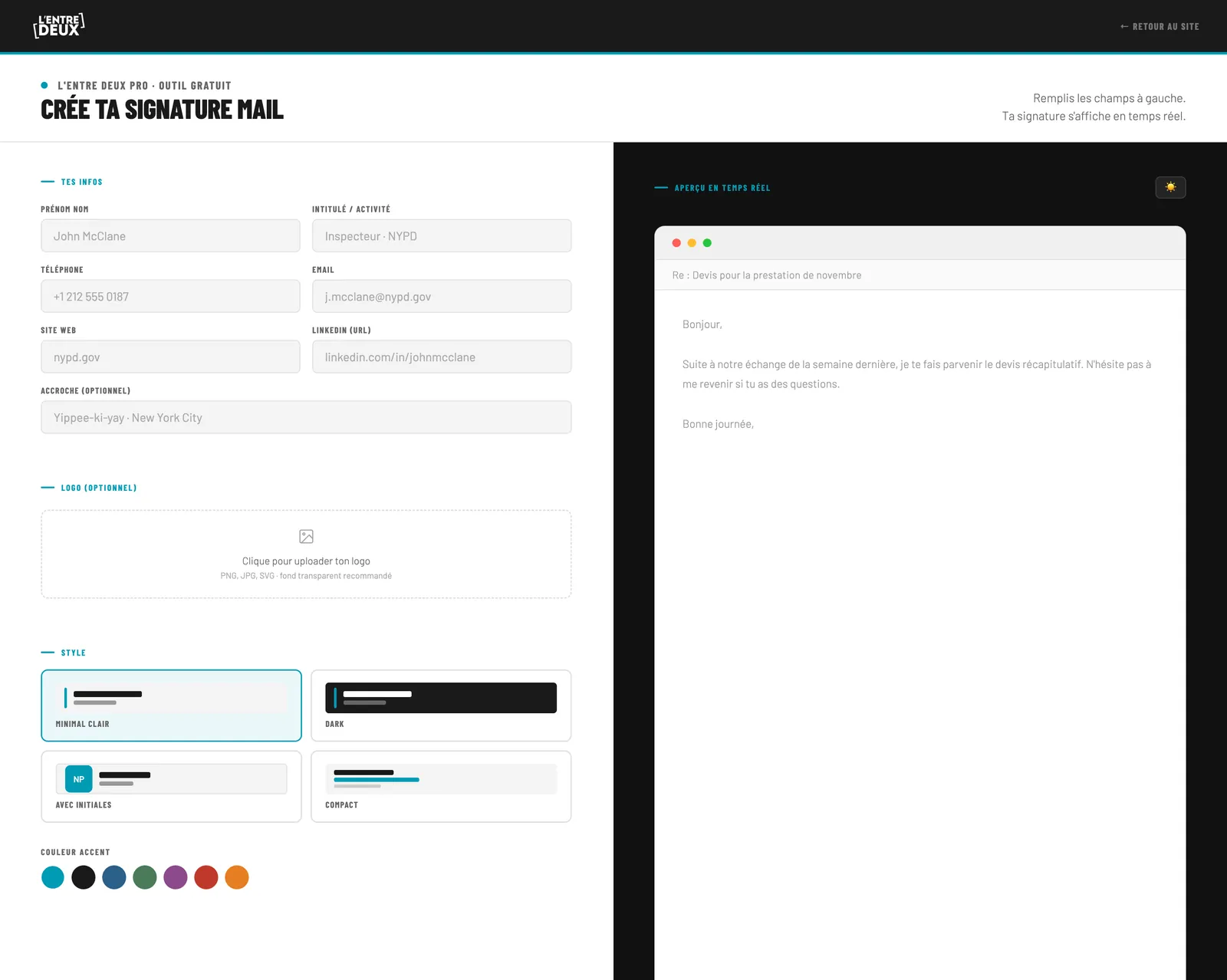Focus the Intitulé / Activité field
The height and width of the screenshot is (980, 1227).
(x=442, y=235)
